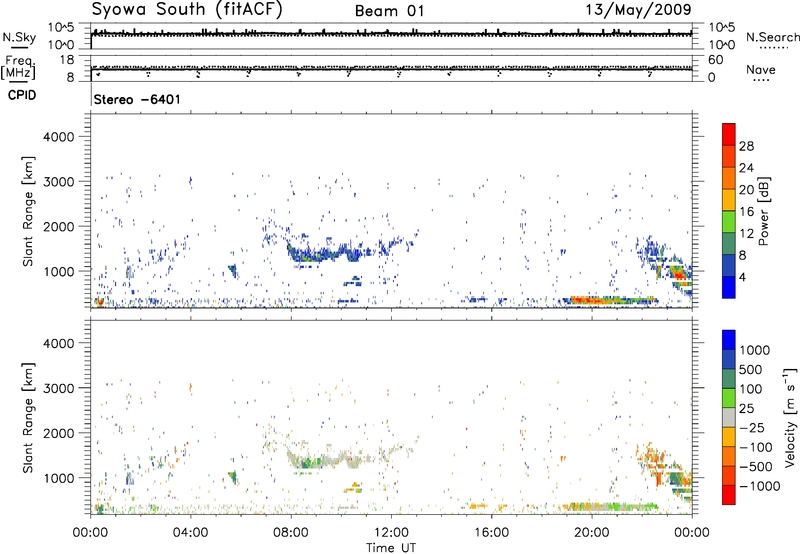Click the '08:00' time axis tick label

(x=291, y=533)
